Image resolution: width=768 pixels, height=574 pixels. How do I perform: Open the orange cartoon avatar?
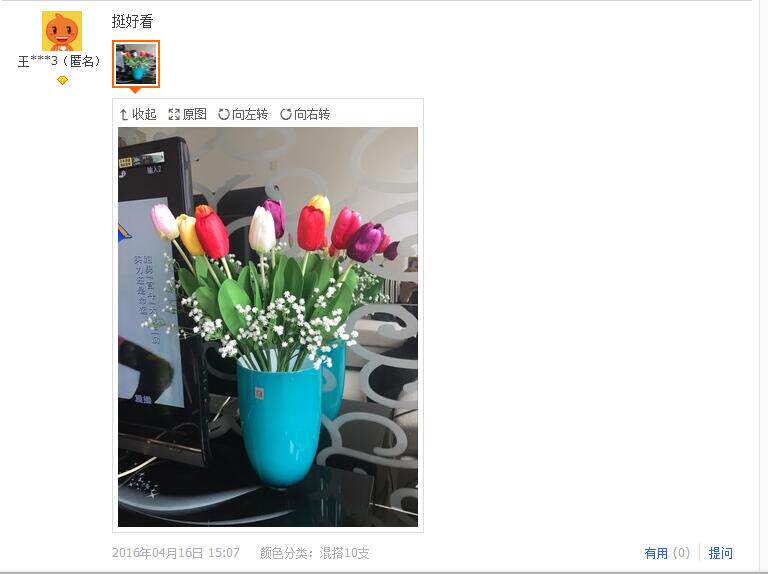pyautogui.click(x=62, y=31)
